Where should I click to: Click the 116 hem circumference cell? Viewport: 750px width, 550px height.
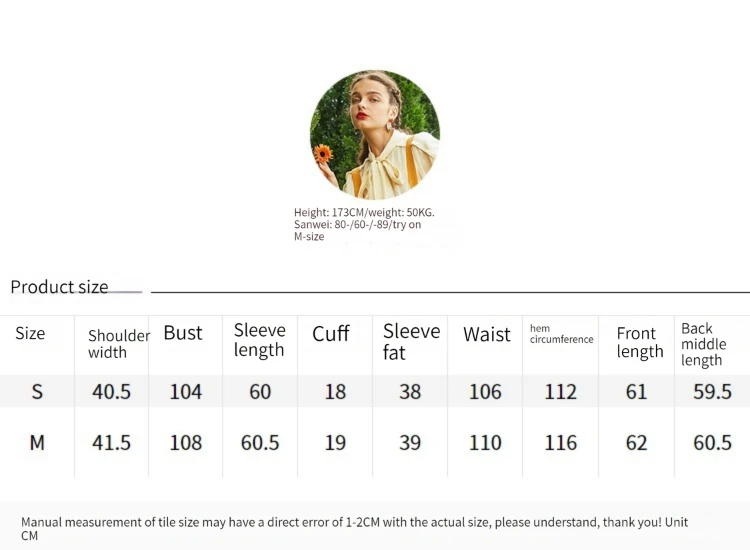(561, 443)
